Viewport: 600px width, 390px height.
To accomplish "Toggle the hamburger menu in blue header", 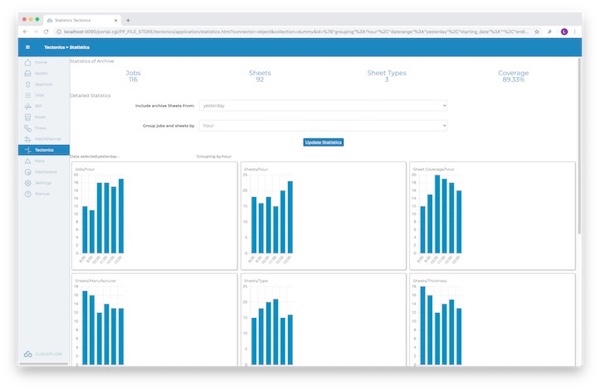I will (x=28, y=47).
